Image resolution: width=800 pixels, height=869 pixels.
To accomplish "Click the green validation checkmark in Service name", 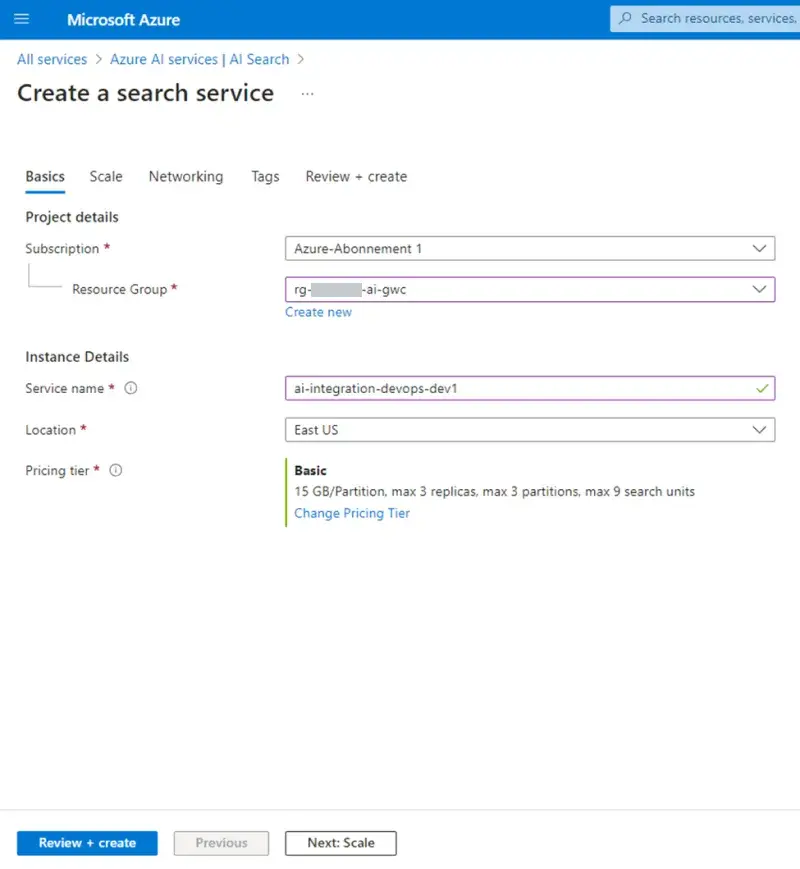I will coord(762,389).
